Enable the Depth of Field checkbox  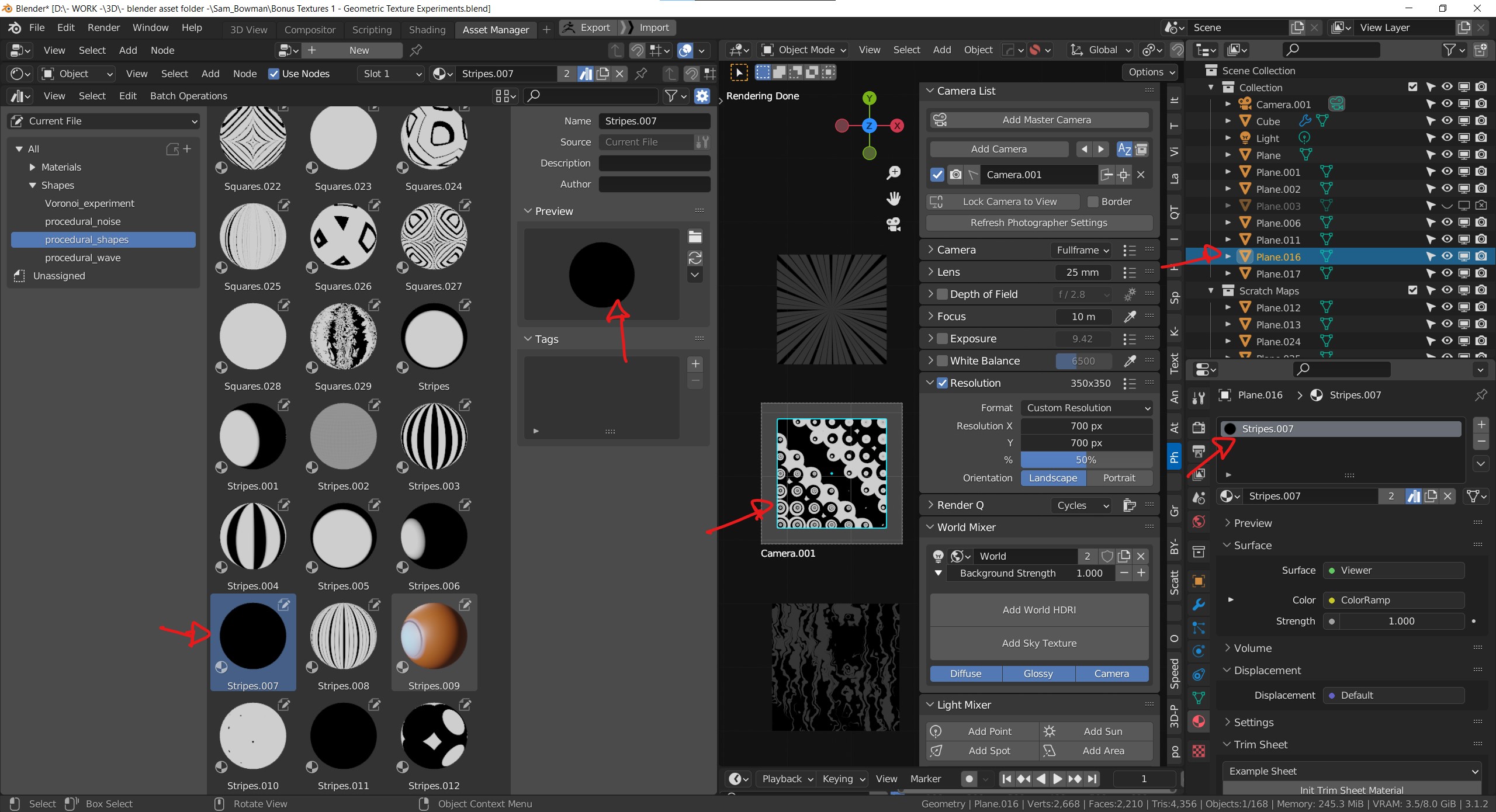coord(943,294)
